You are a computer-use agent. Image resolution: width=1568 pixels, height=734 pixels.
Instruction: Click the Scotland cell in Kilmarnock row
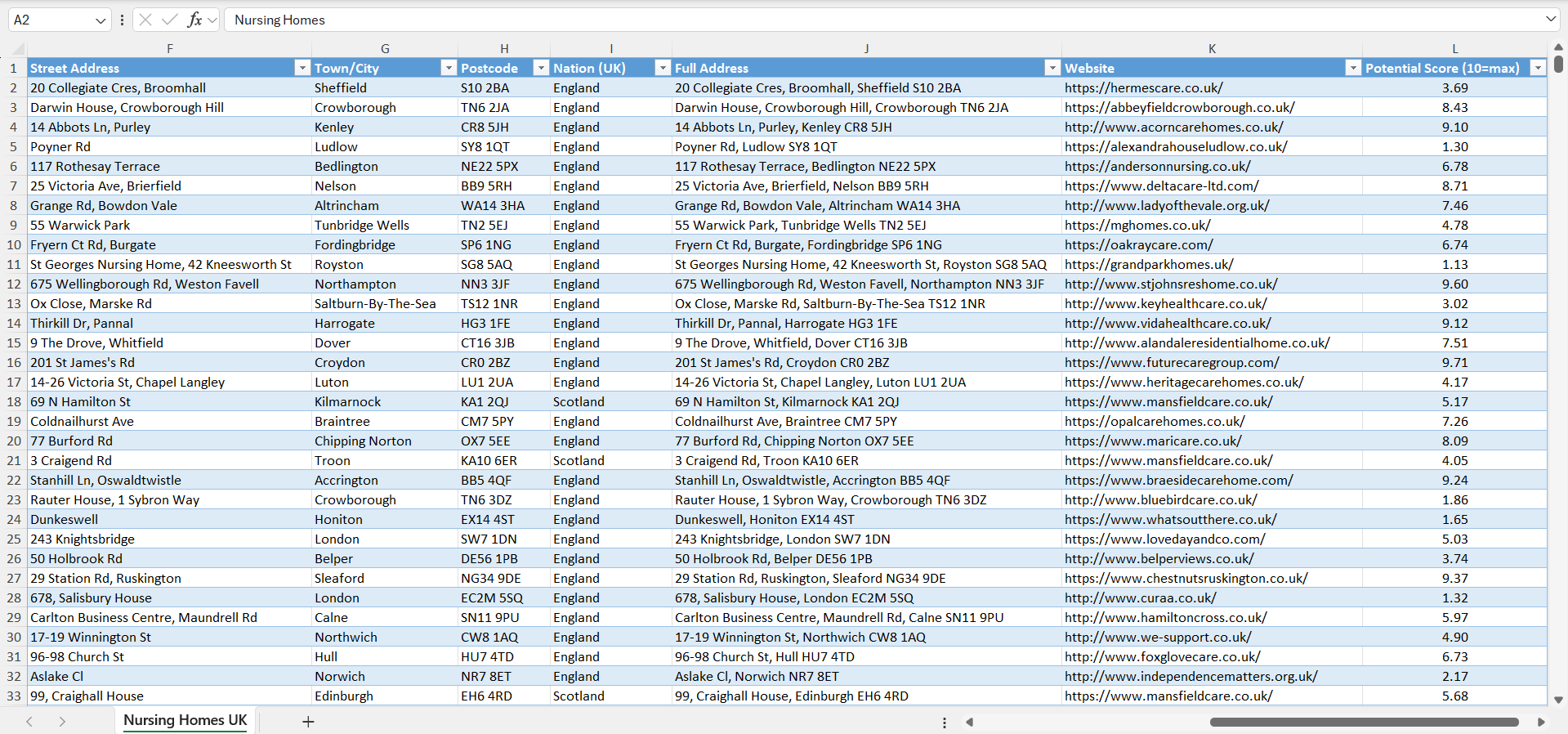[x=611, y=401]
